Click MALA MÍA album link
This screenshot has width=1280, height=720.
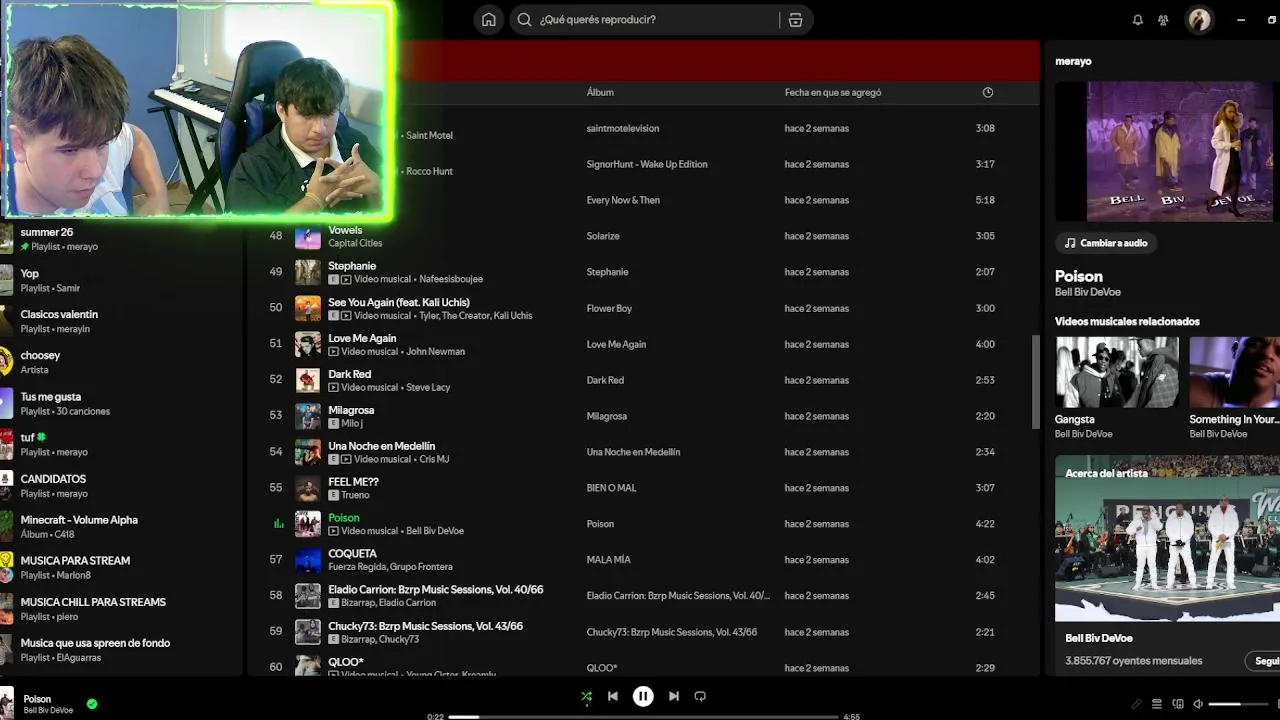[x=608, y=560]
